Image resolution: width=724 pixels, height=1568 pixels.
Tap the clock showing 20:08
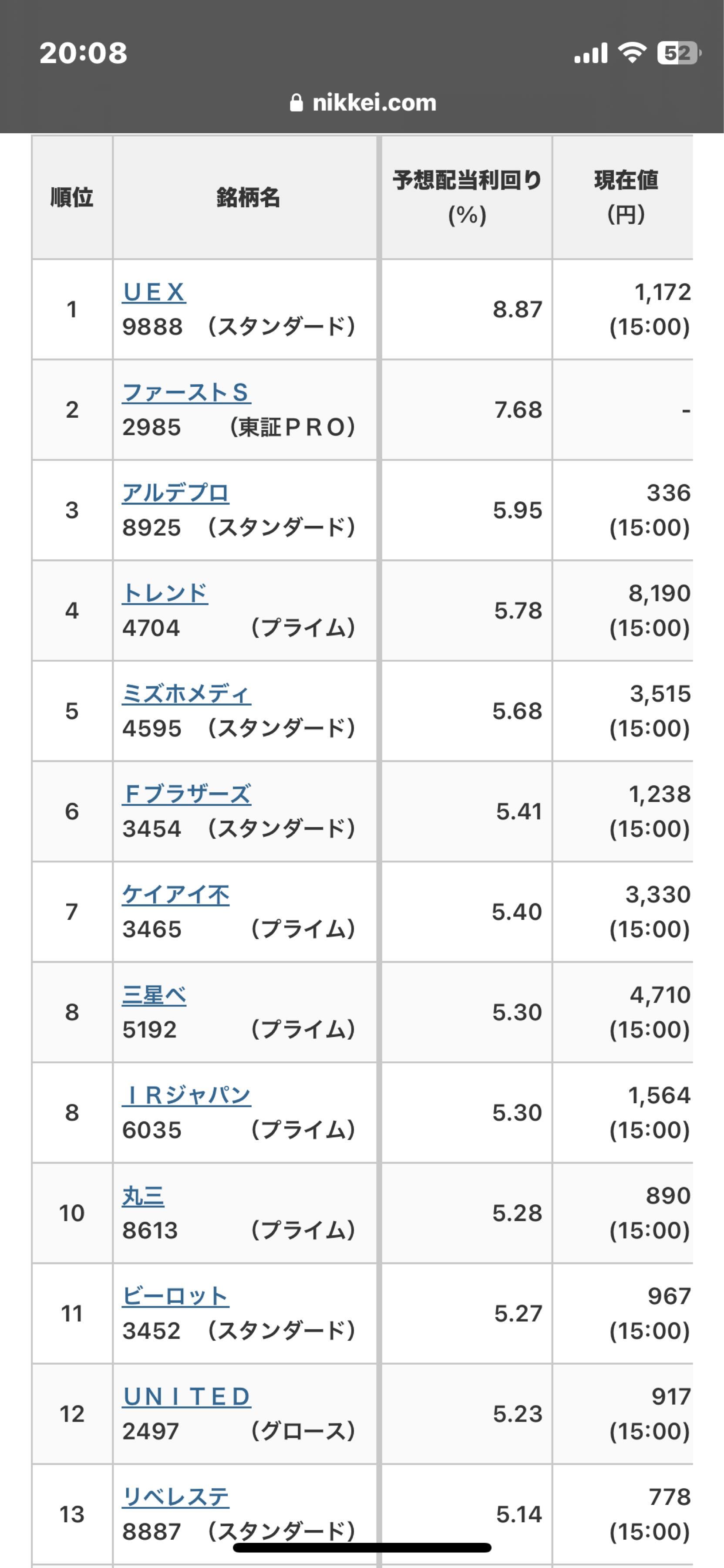pyautogui.click(x=83, y=54)
